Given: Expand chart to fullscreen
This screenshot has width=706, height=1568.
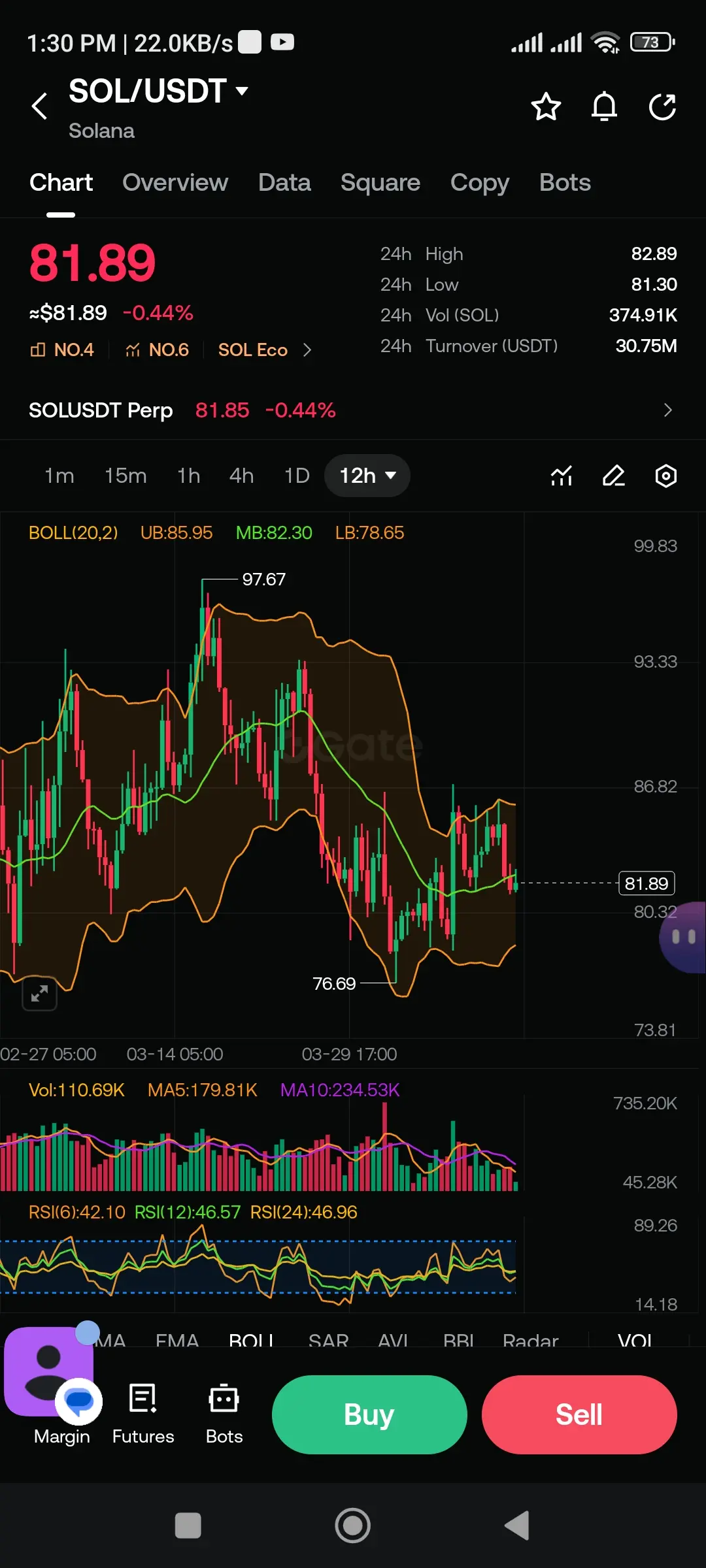Looking at the screenshot, I should pyautogui.click(x=39, y=994).
